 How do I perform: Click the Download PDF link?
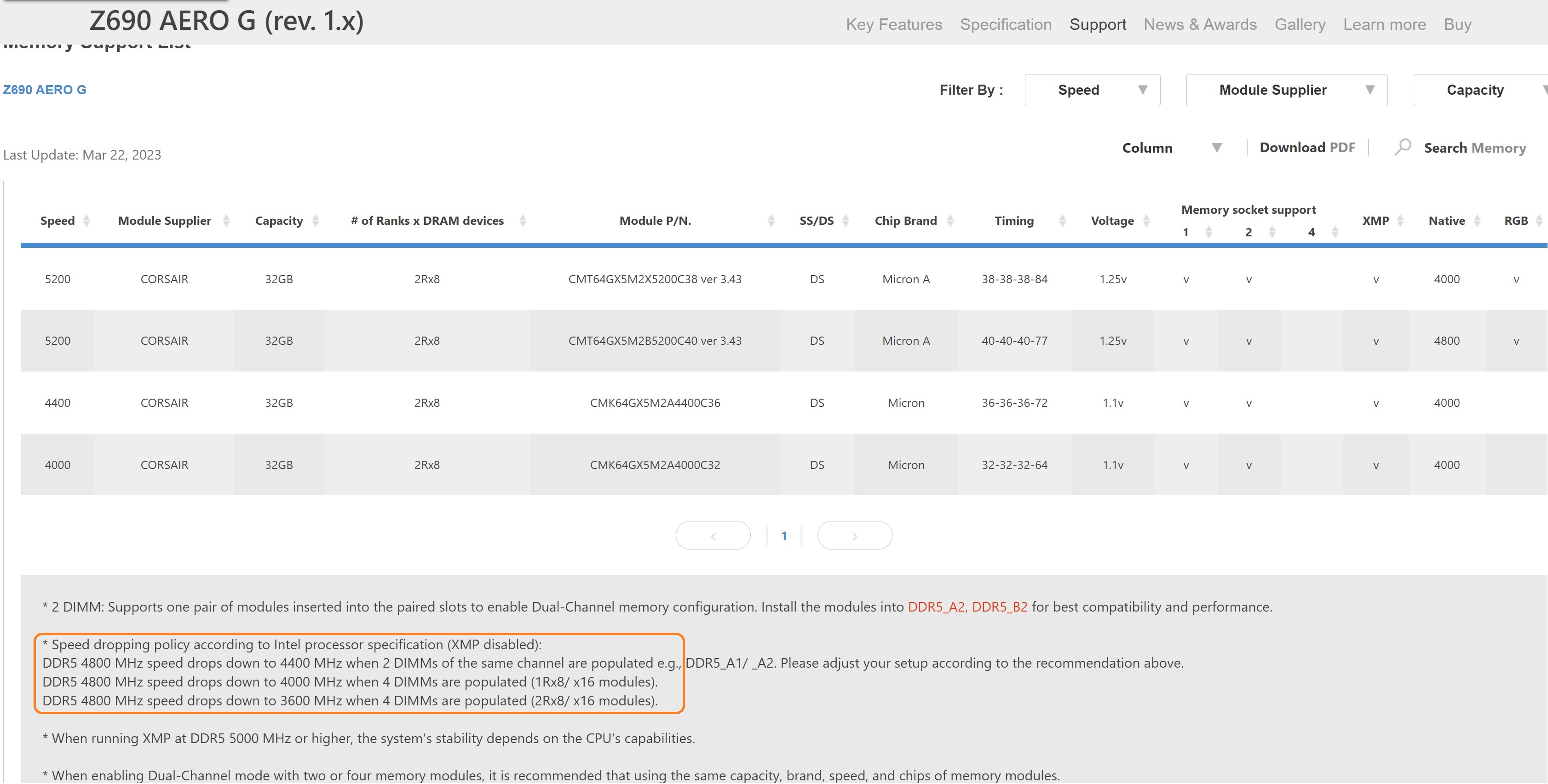[1306, 147]
